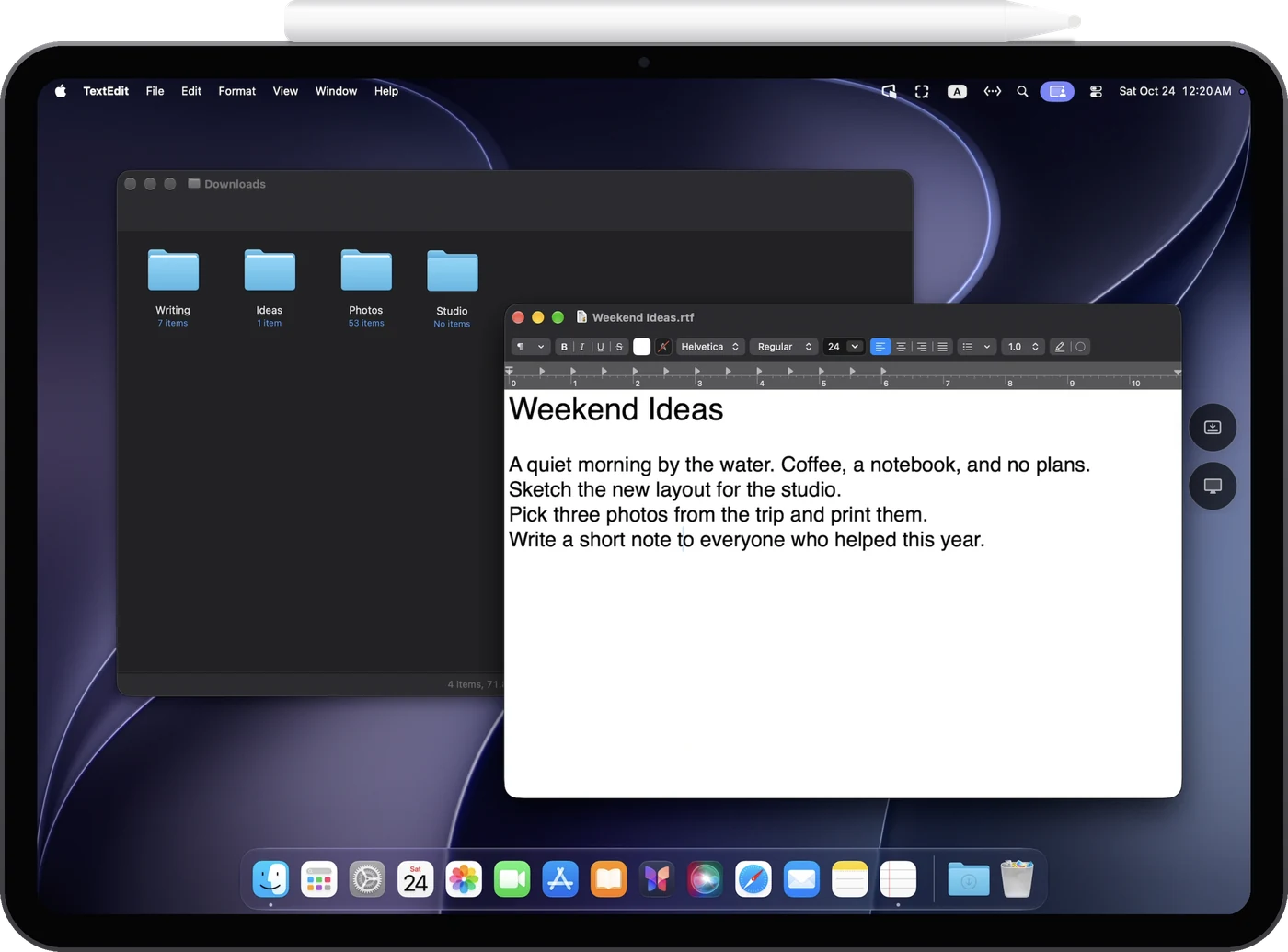Open the View menu
This screenshot has width=1288, height=952.
pos(285,91)
